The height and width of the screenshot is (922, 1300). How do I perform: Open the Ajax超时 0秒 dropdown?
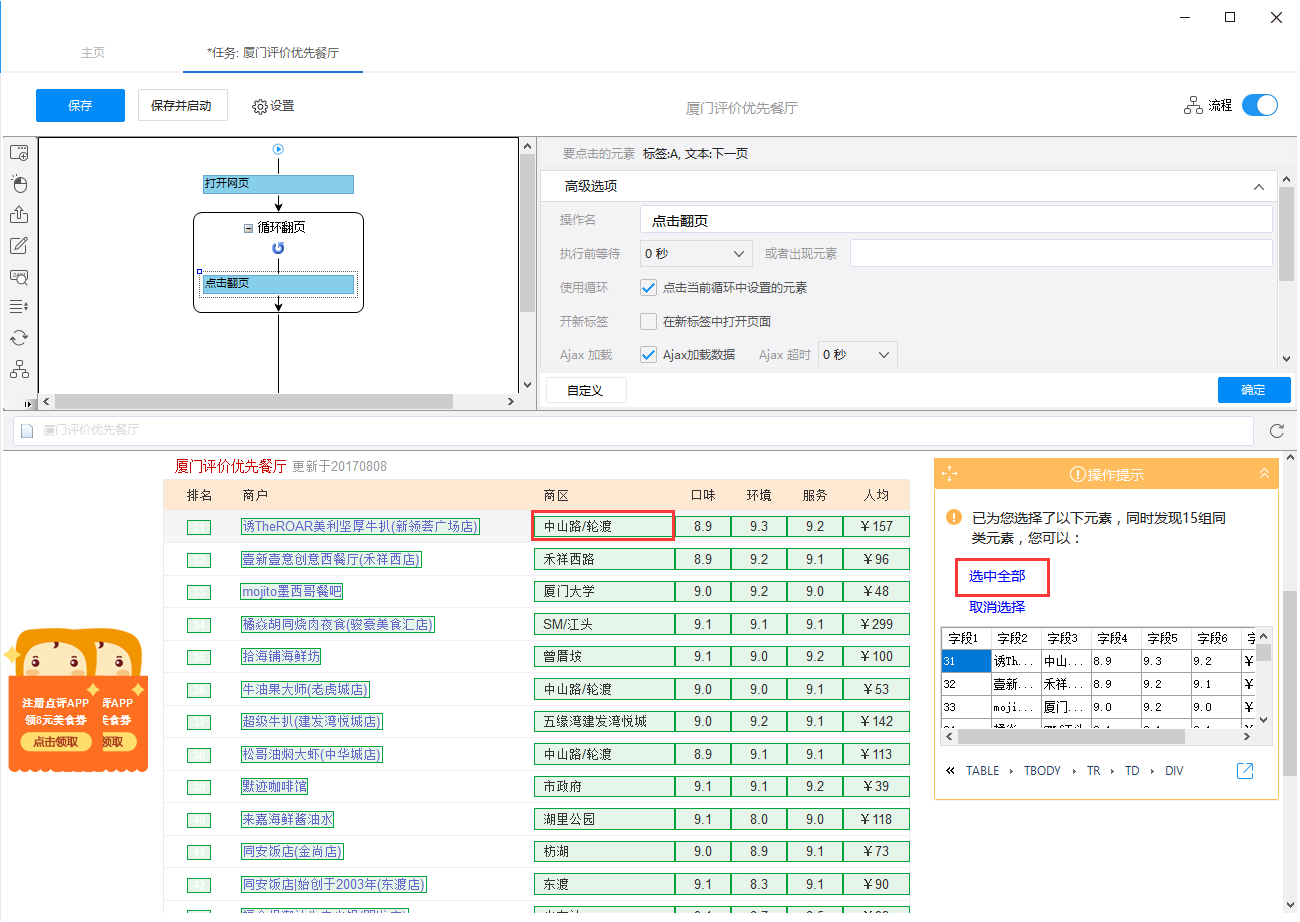857,354
